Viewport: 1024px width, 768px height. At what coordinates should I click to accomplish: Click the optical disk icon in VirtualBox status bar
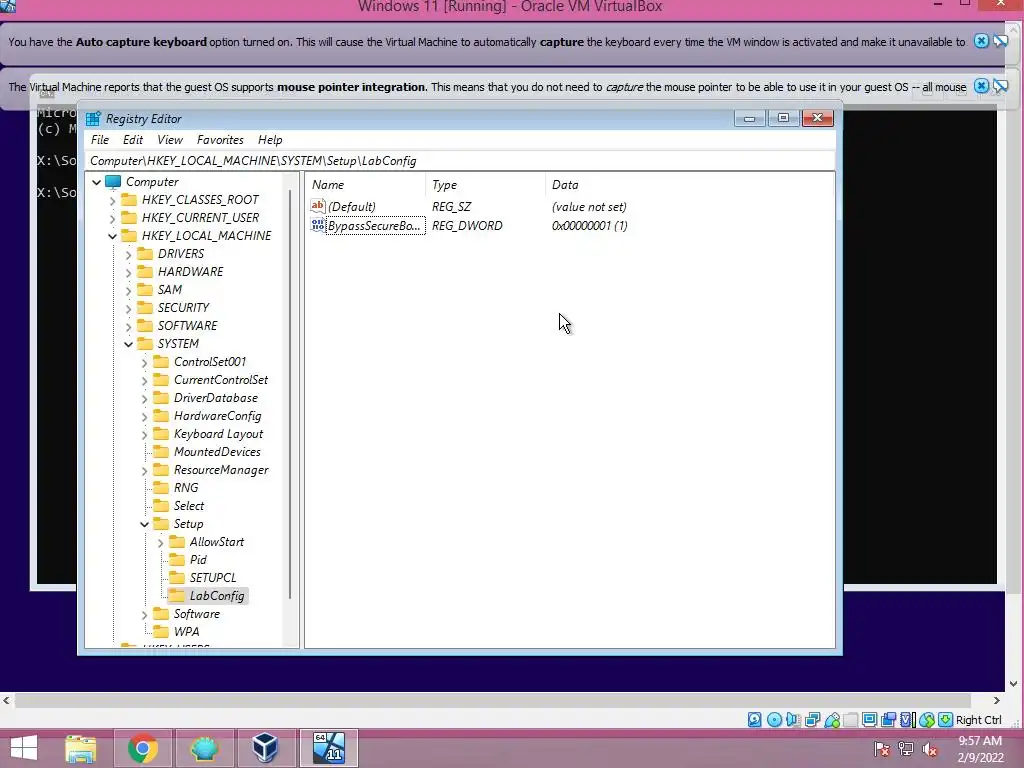point(774,720)
